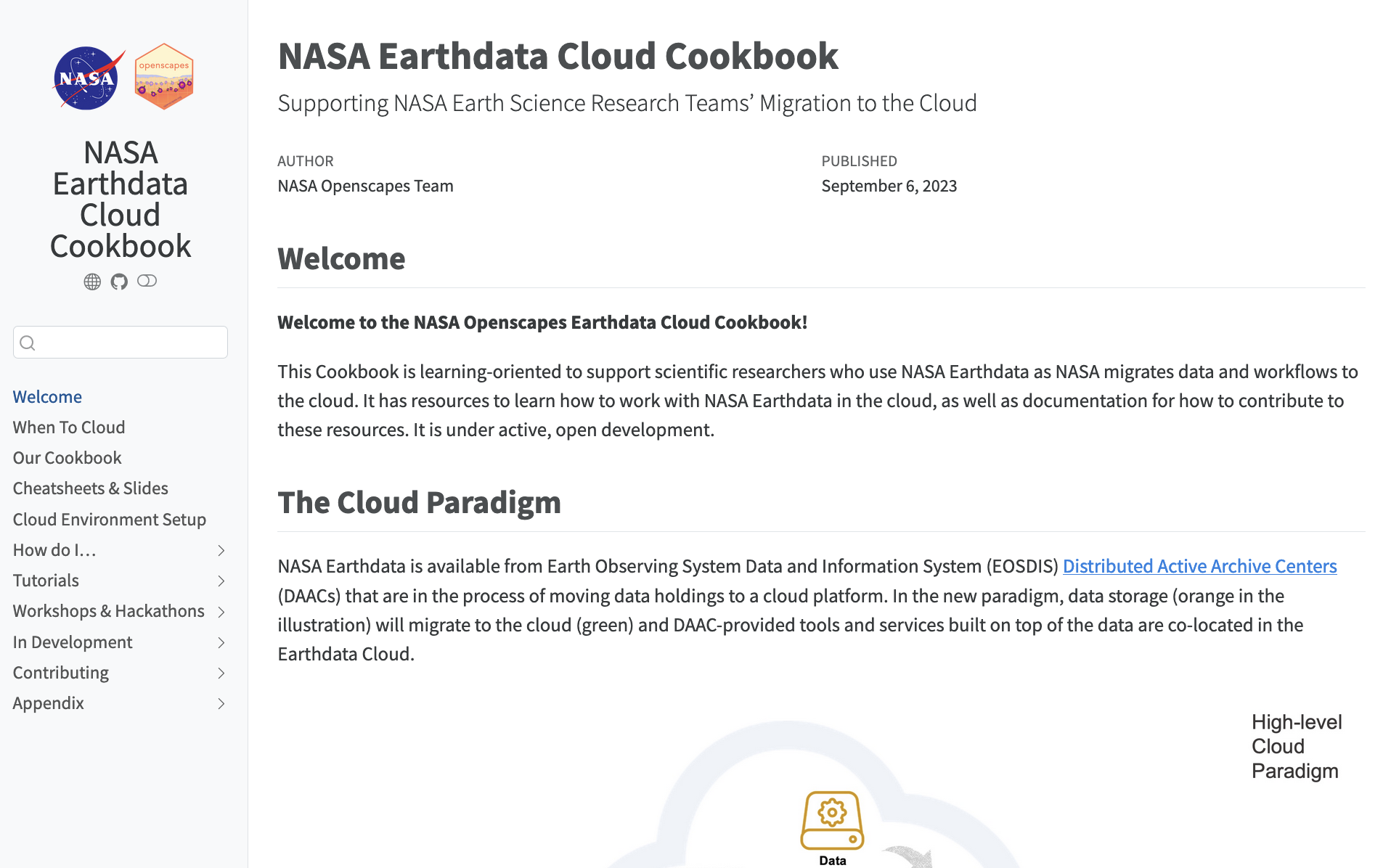Open the Our Cookbook link

click(x=66, y=457)
